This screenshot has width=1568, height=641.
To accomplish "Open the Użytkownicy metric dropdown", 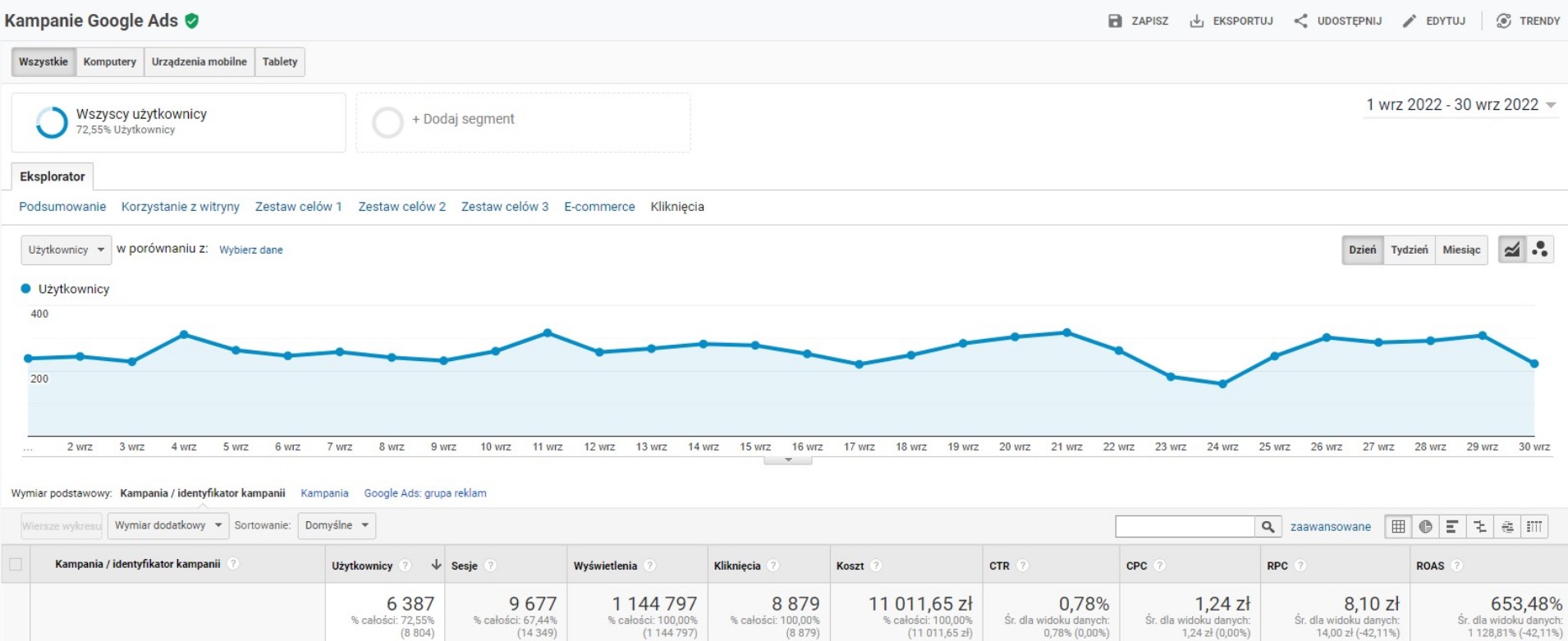I will coord(66,250).
